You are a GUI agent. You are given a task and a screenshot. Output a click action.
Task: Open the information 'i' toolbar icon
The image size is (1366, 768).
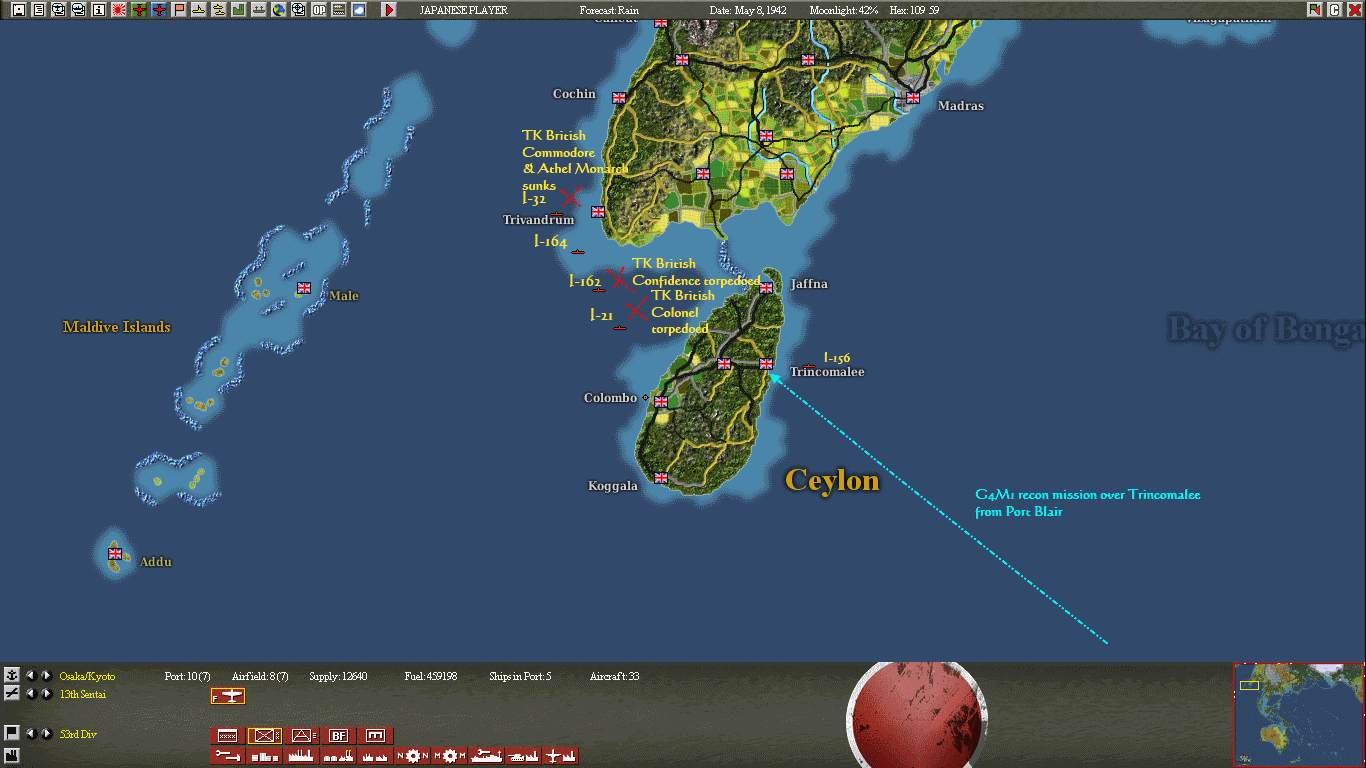tap(98, 10)
